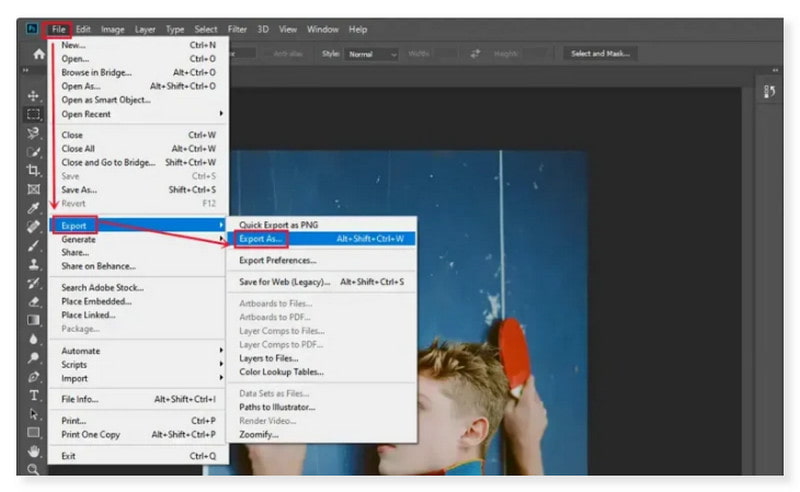Select the Gradient tool

click(x=34, y=320)
